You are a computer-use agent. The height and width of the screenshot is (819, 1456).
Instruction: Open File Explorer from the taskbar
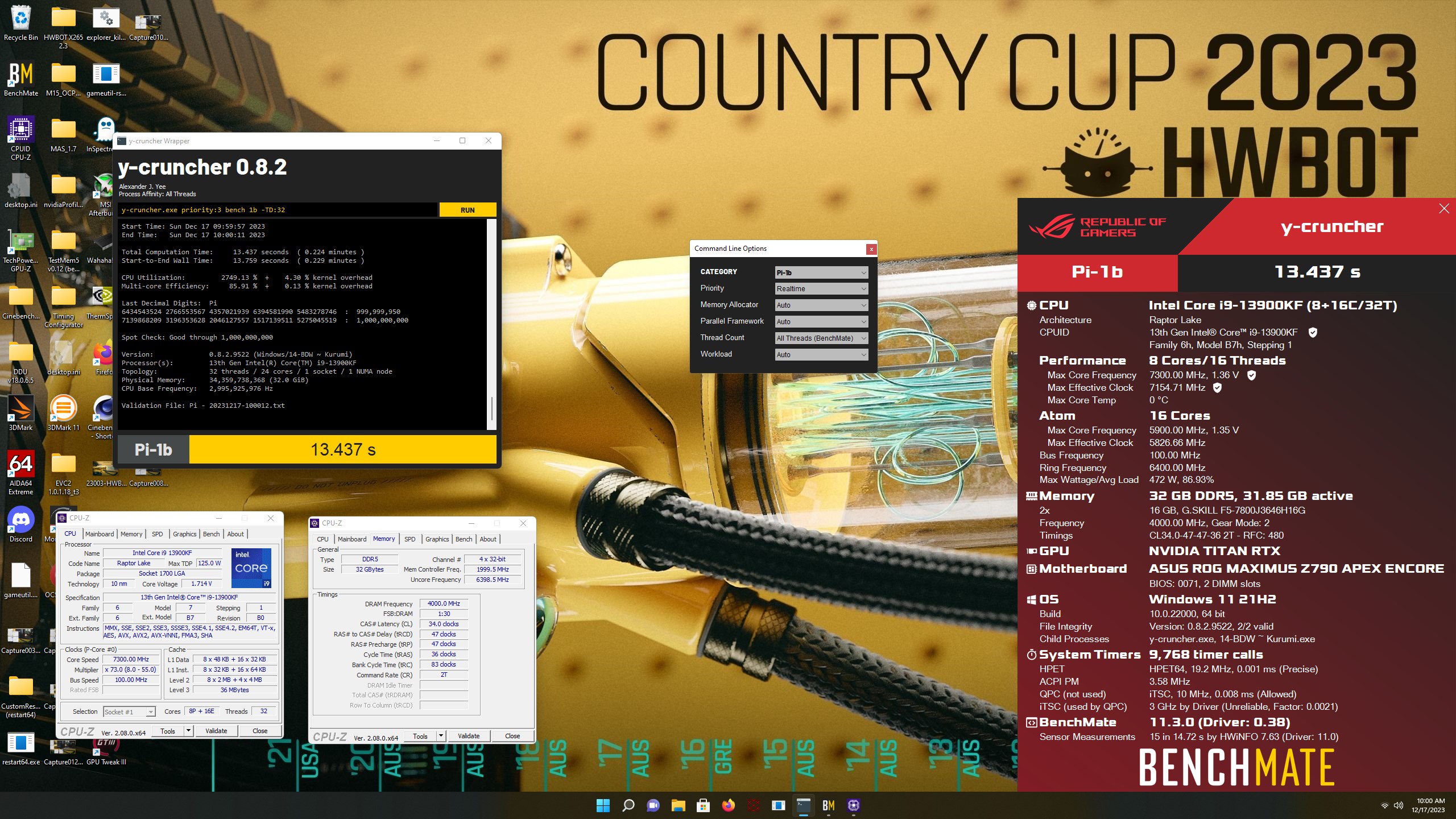pyautogui.click(x=678, y=805)
